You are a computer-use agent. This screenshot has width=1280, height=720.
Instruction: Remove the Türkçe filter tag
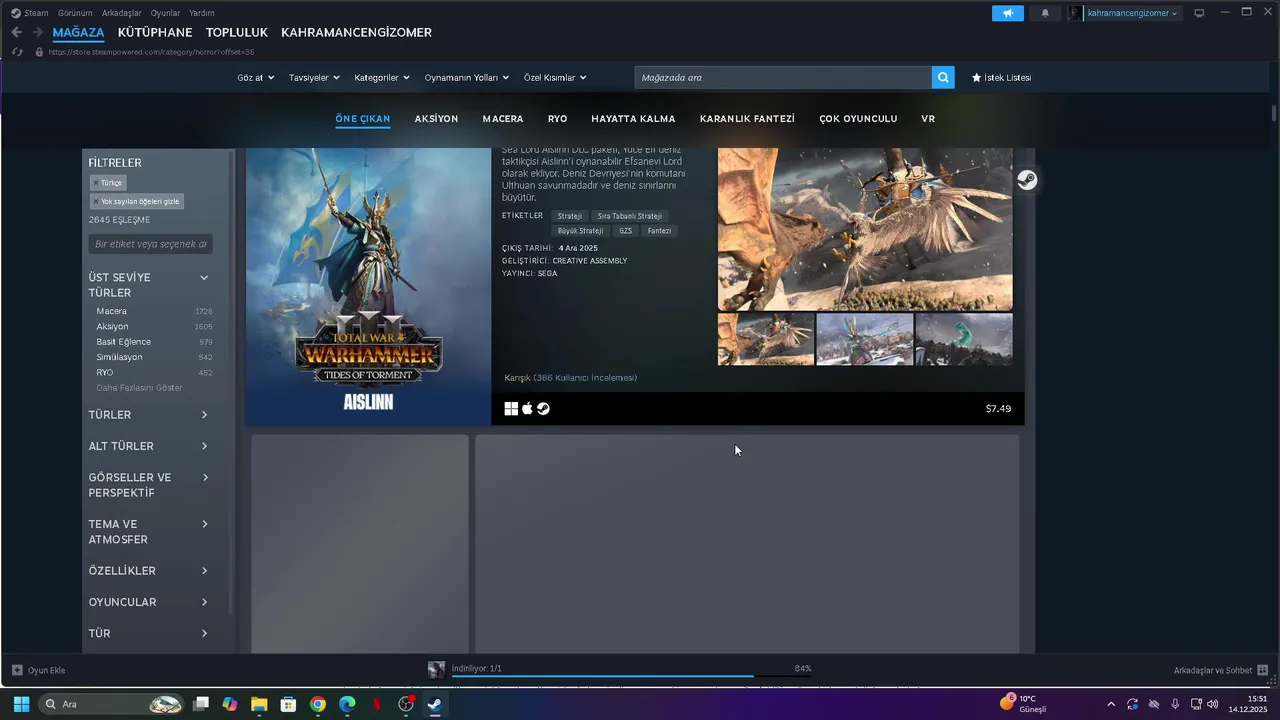pos(96,183)
